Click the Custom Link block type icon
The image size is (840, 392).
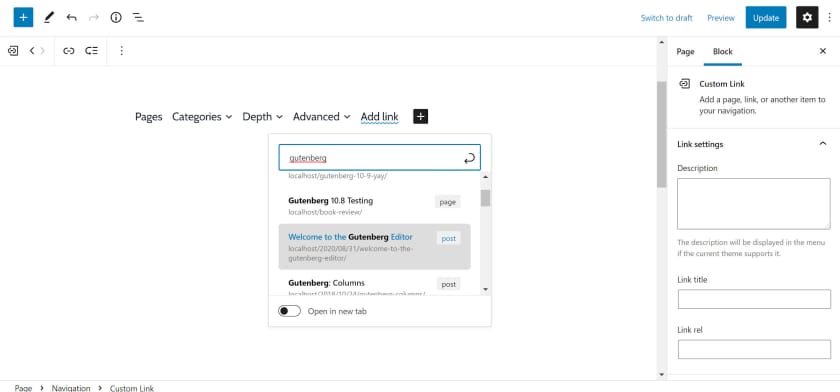click(x=13, y=51)
